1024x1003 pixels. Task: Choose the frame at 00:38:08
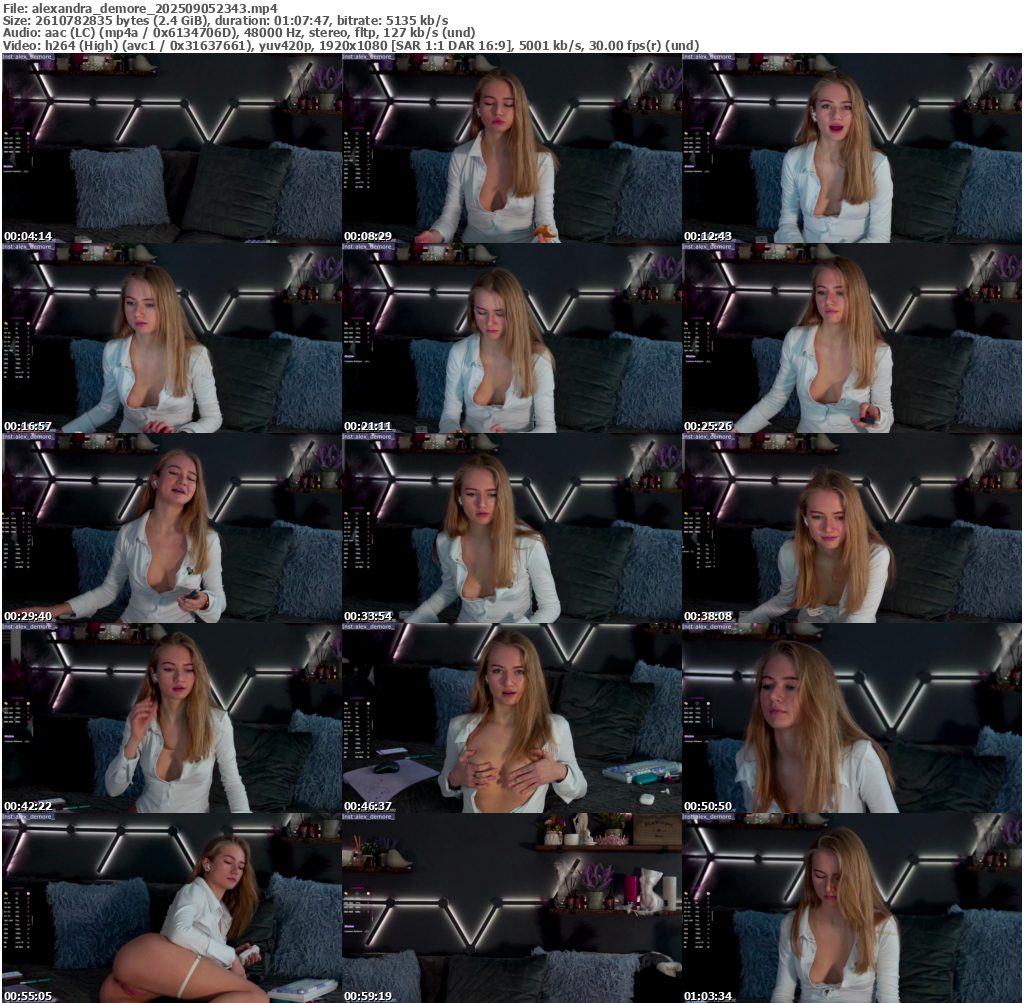[x=852, y=528]
